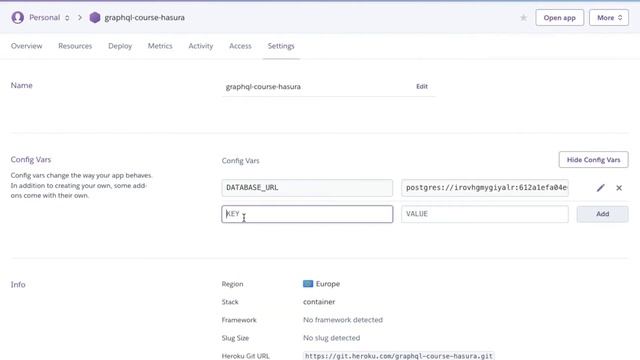The width and height of the screenshot is (640, 360).
Task: Delete DATABASE_URL with the X icon
Action: [x=619, y=188]
